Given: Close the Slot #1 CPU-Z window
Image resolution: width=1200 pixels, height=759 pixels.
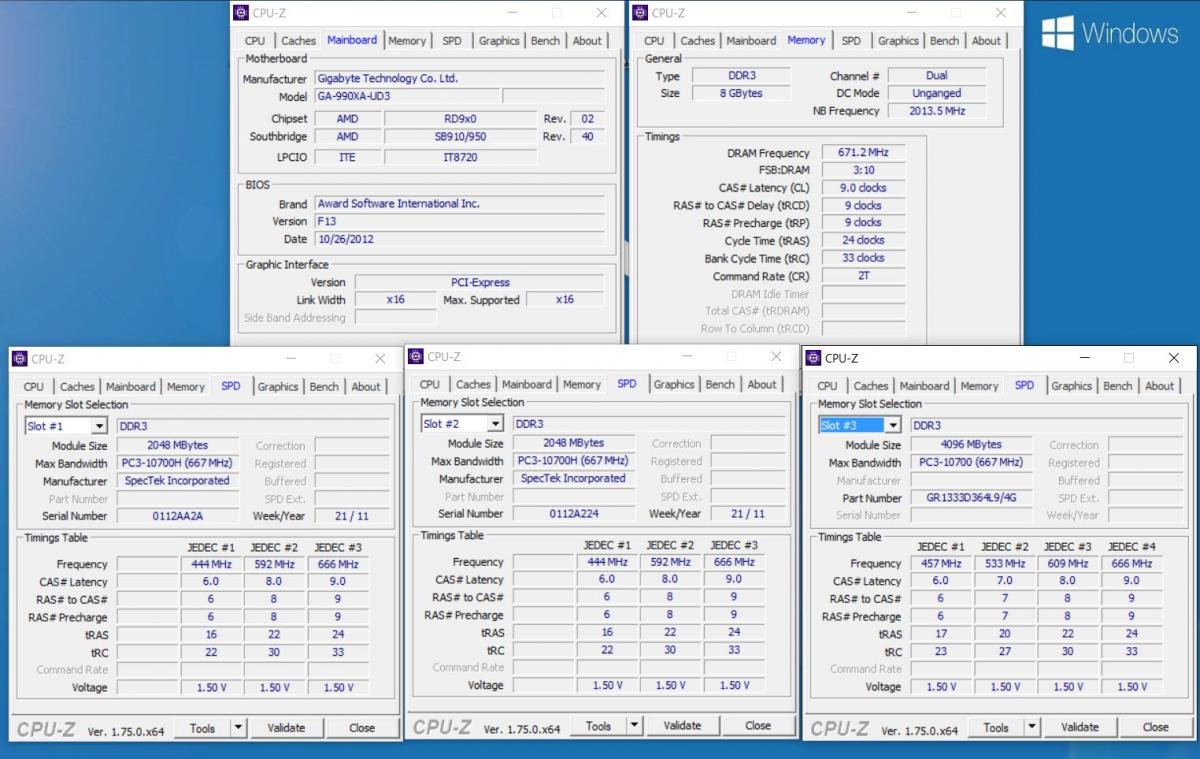Looking at the screenshot, I should pos(380,359).
